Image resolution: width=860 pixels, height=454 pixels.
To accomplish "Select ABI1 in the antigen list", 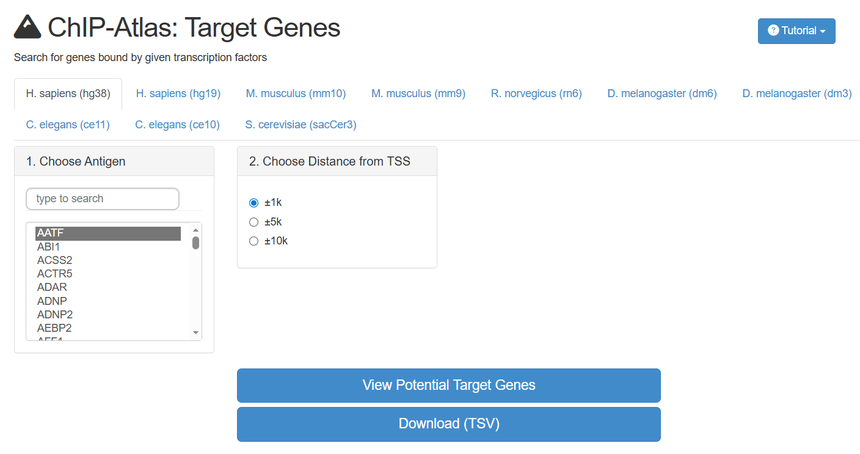I will click(49, 246).
